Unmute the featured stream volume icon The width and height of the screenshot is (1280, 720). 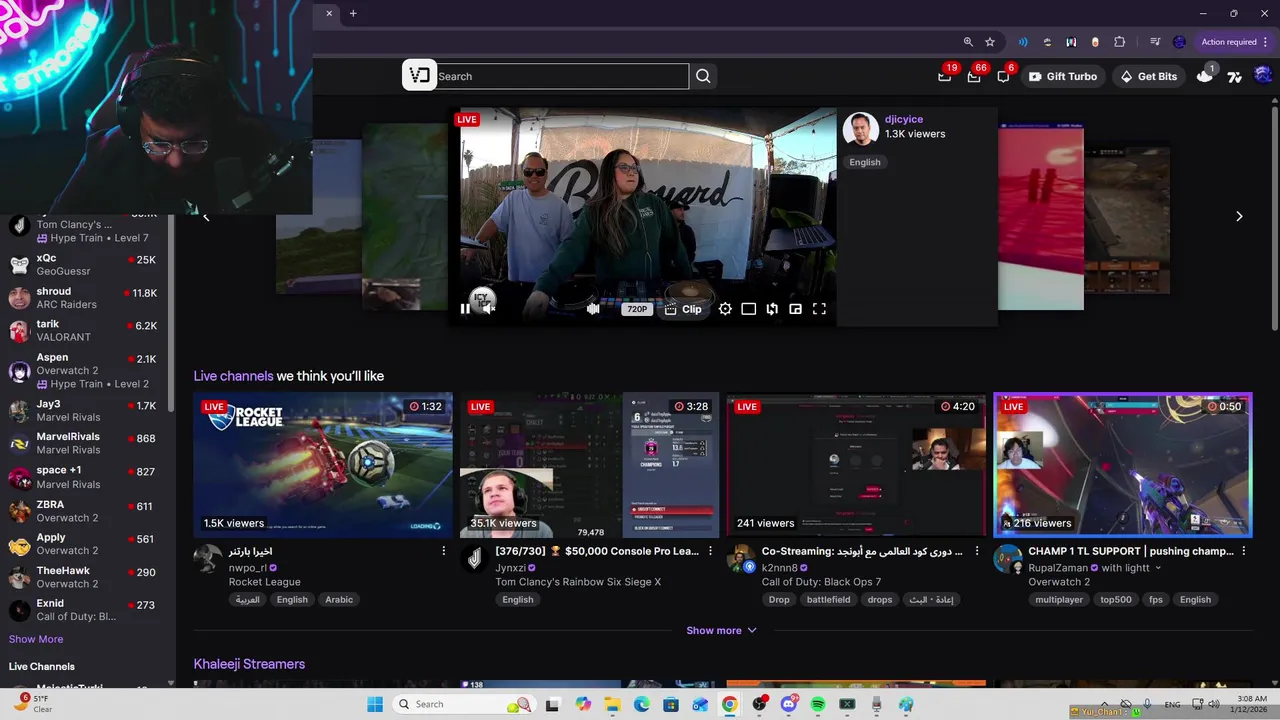pos(489,309)
